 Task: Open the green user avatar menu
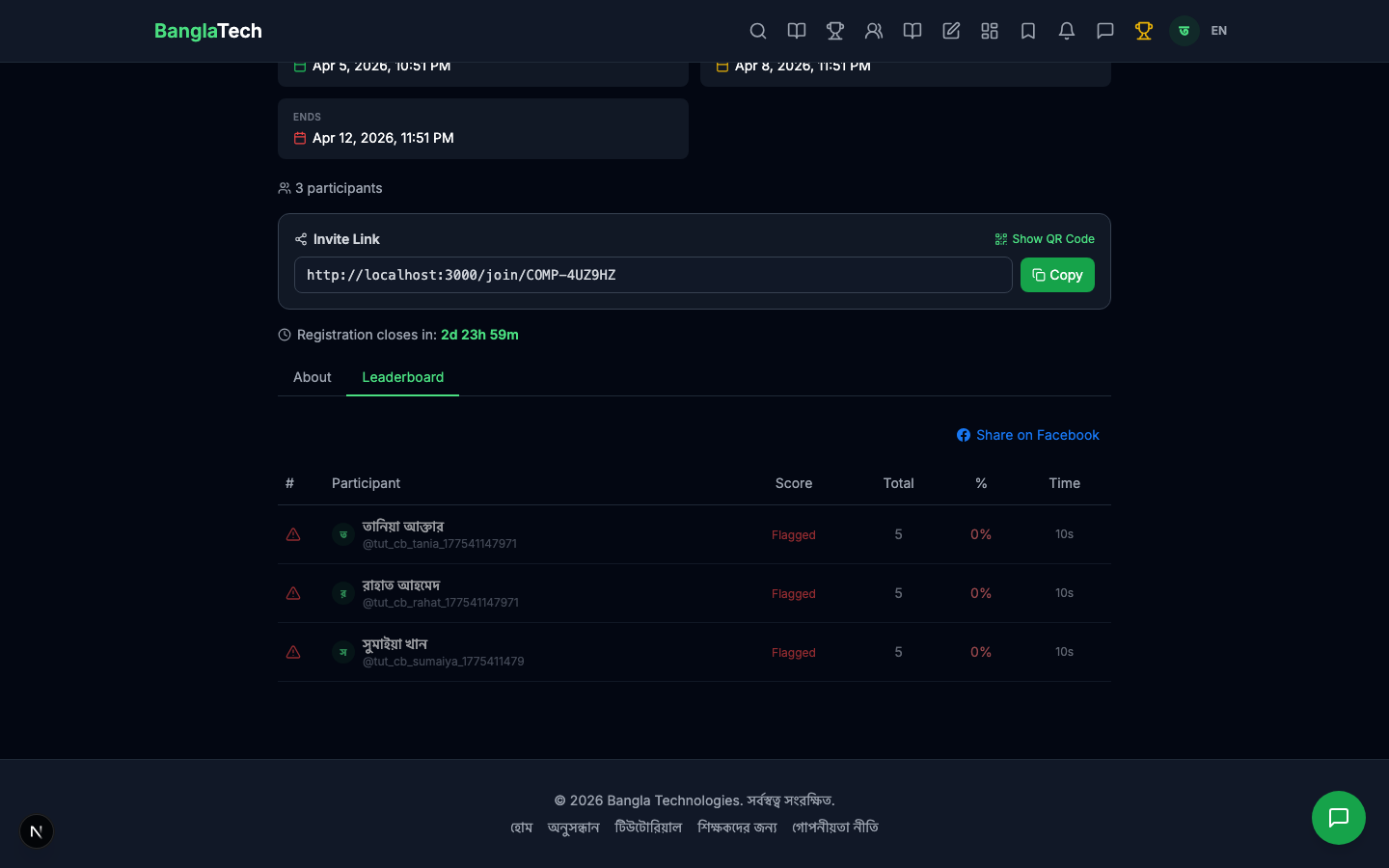pyautogui.click(x=1184, y=31)
